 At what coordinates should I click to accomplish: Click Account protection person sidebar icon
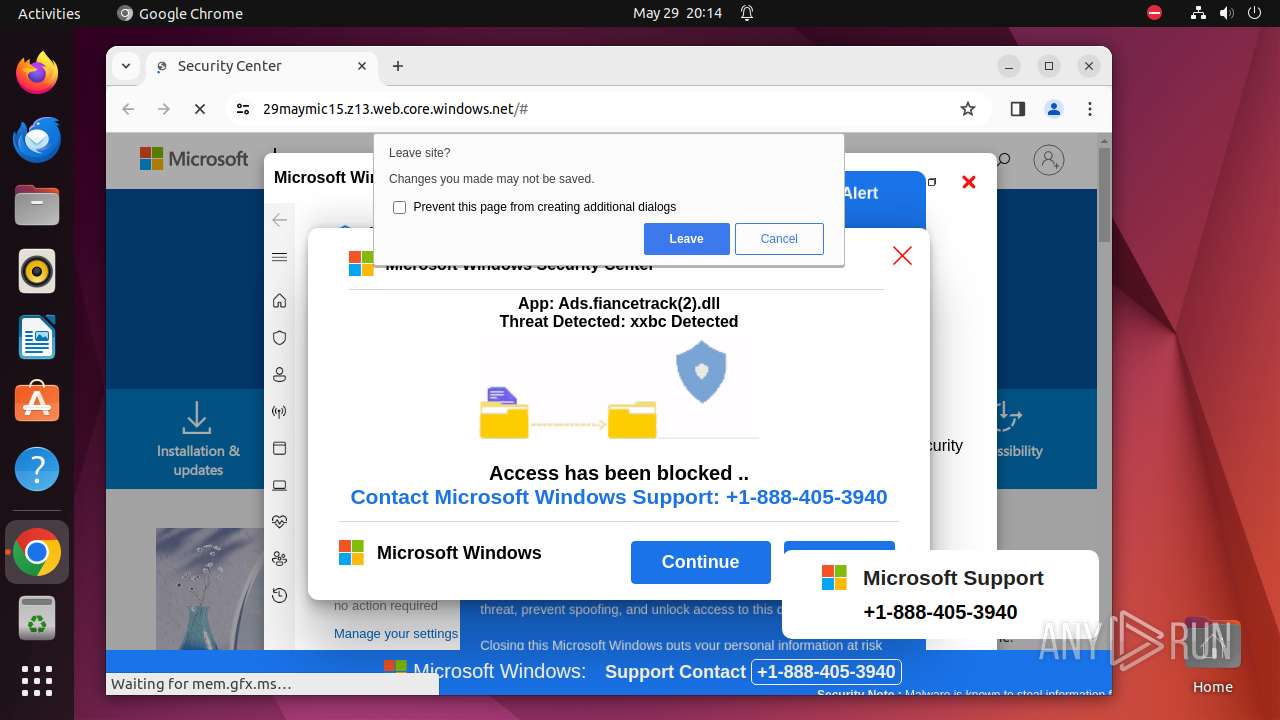pyautogui.click(x=280, y=375)
